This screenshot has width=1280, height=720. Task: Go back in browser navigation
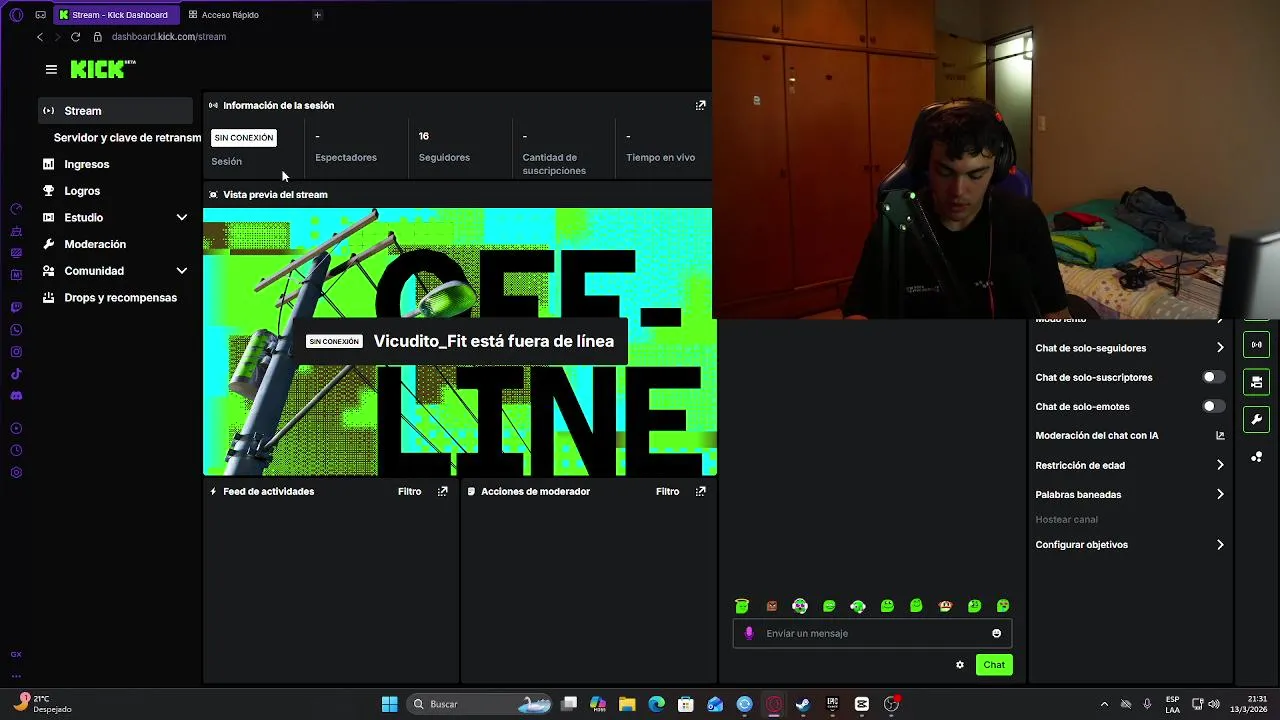coord(40,37)
